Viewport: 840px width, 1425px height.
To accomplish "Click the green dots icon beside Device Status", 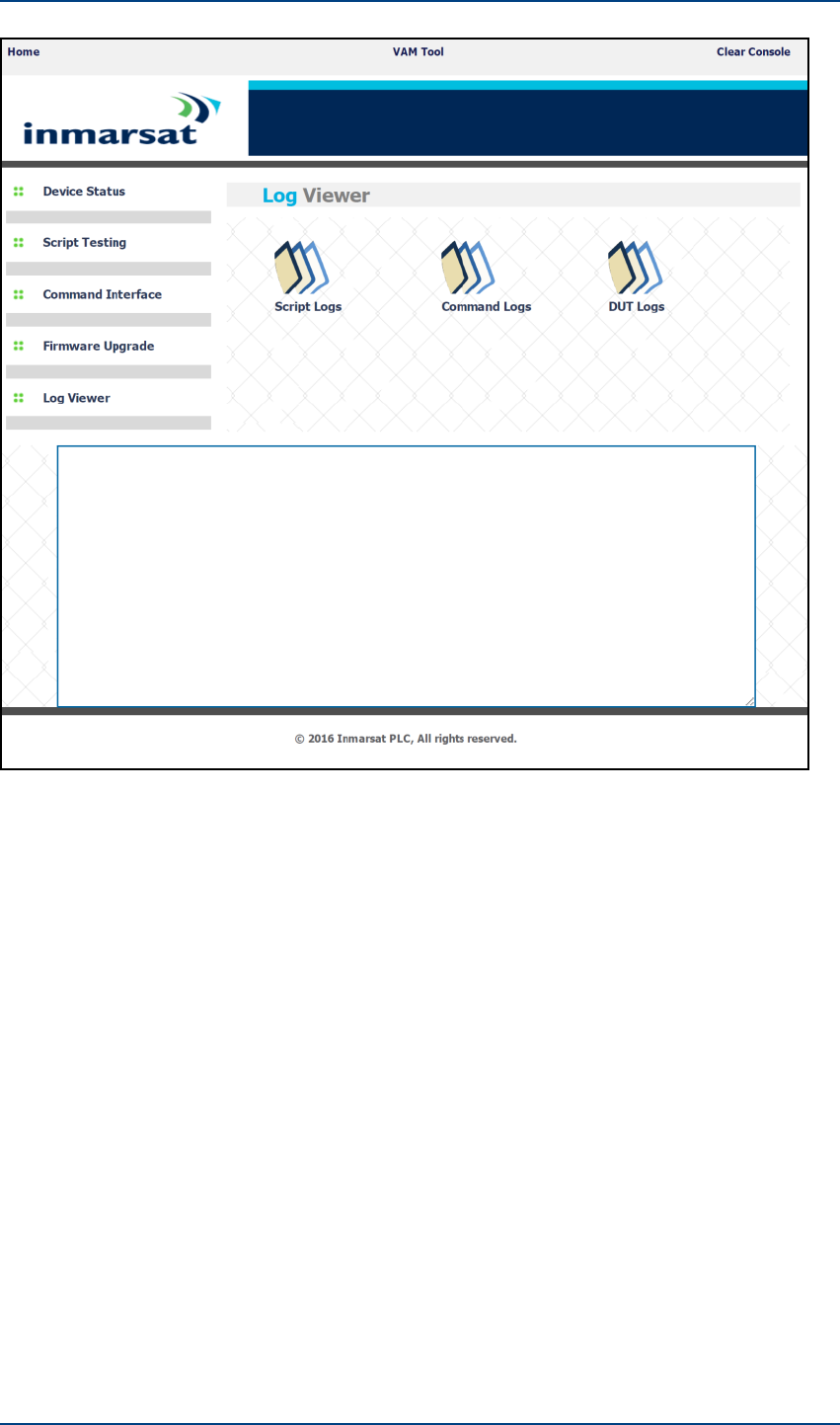I will tap(18, 192).
